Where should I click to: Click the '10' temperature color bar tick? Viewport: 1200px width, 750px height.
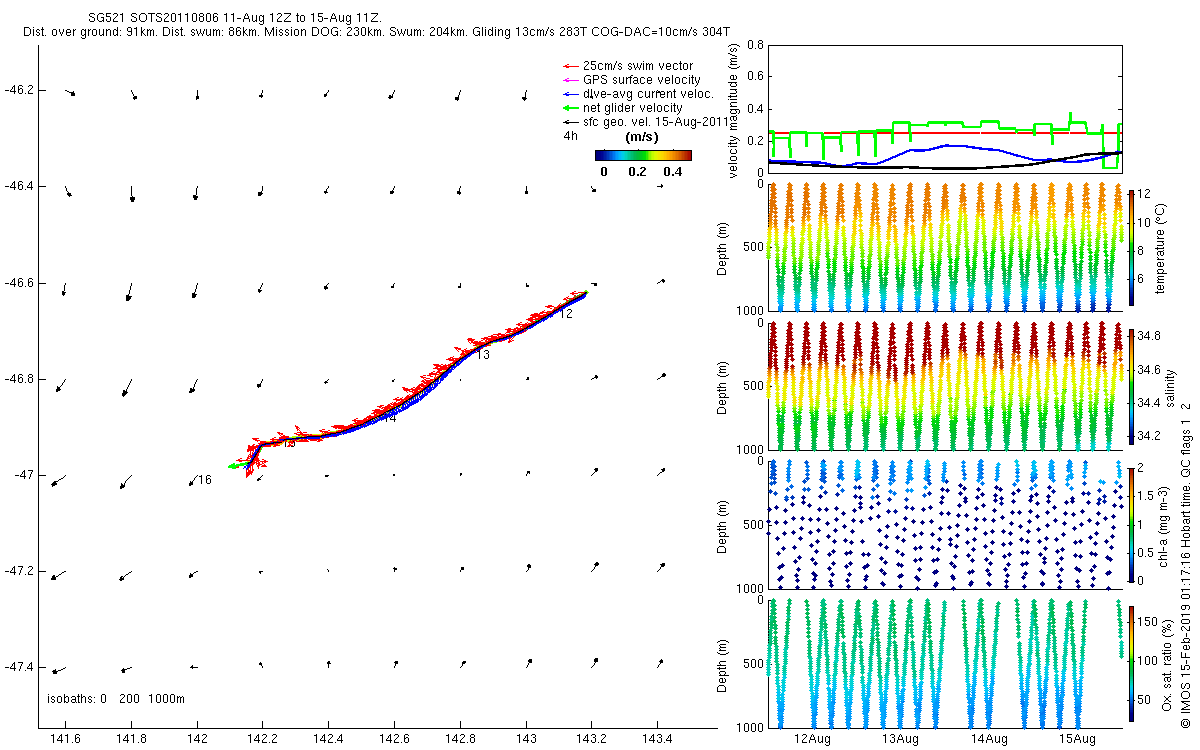tap(1144, 222)
